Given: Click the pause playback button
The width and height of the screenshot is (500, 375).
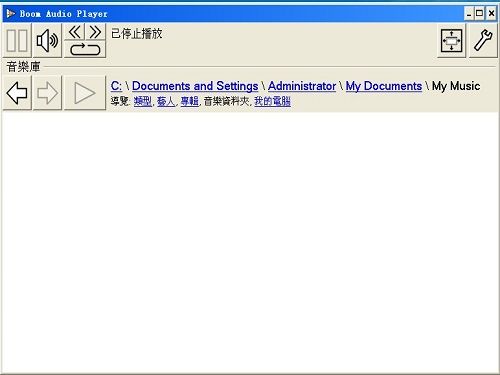Looking at the screenshot, I should click(x=17, y=40).
